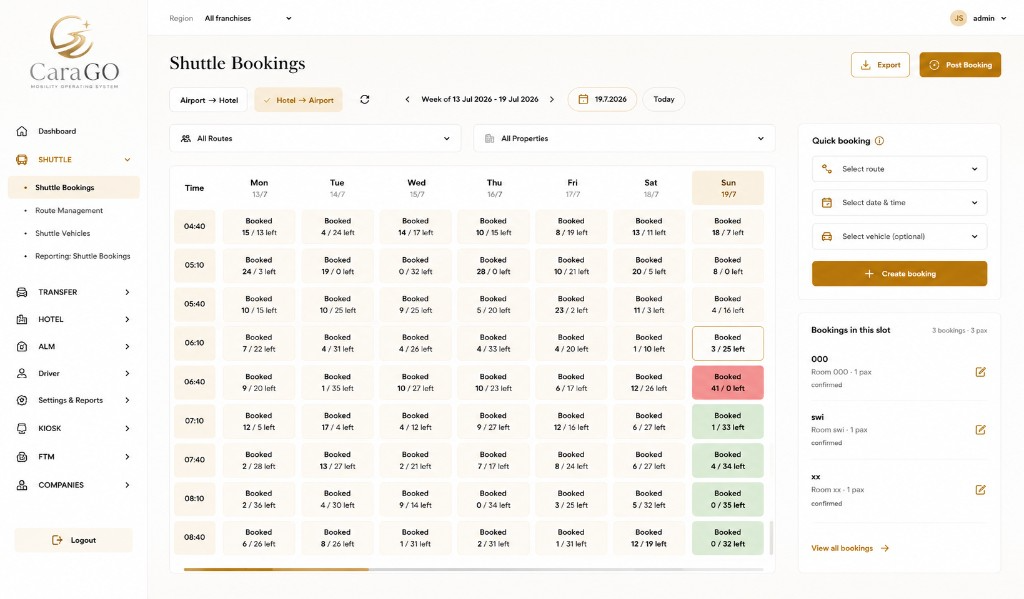Select Tuesday 07:40 slot 13 / 27 left
Viewport: 1024px width, 599px height.
338,461
